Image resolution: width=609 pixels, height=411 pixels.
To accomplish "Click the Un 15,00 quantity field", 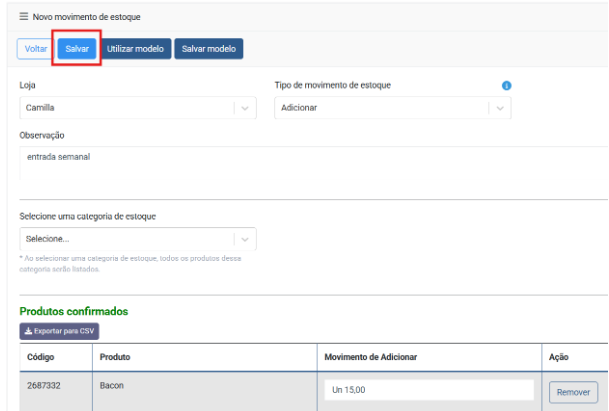I will pos(427,390).
